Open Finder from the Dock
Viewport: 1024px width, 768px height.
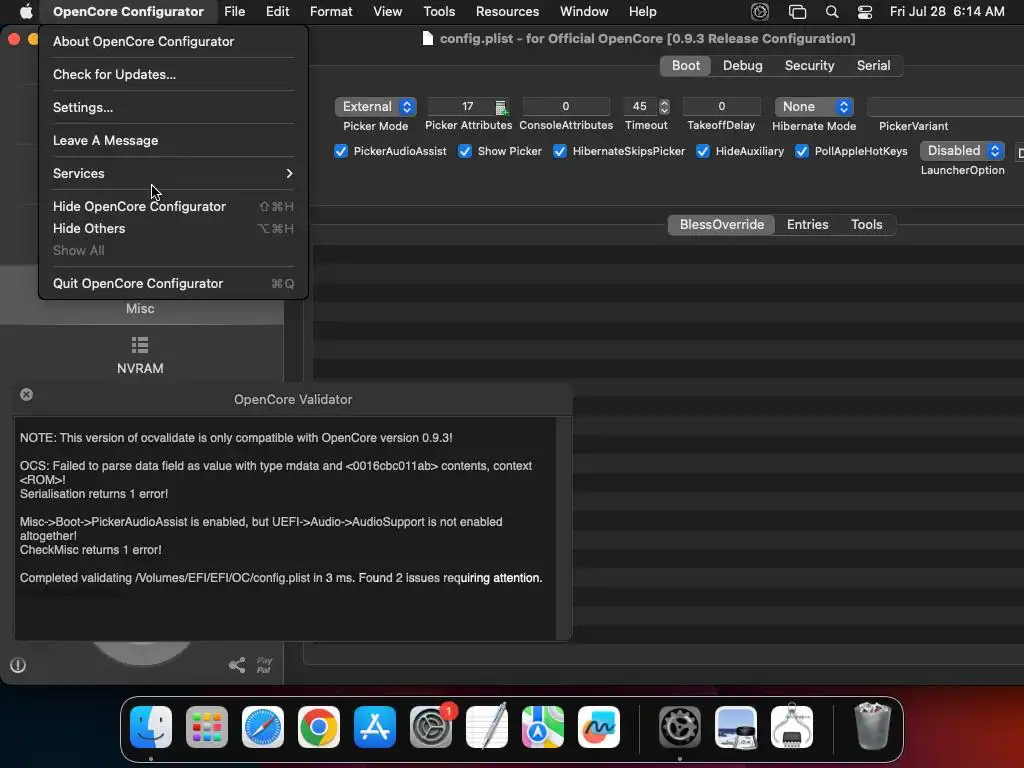tap(151, 726)
